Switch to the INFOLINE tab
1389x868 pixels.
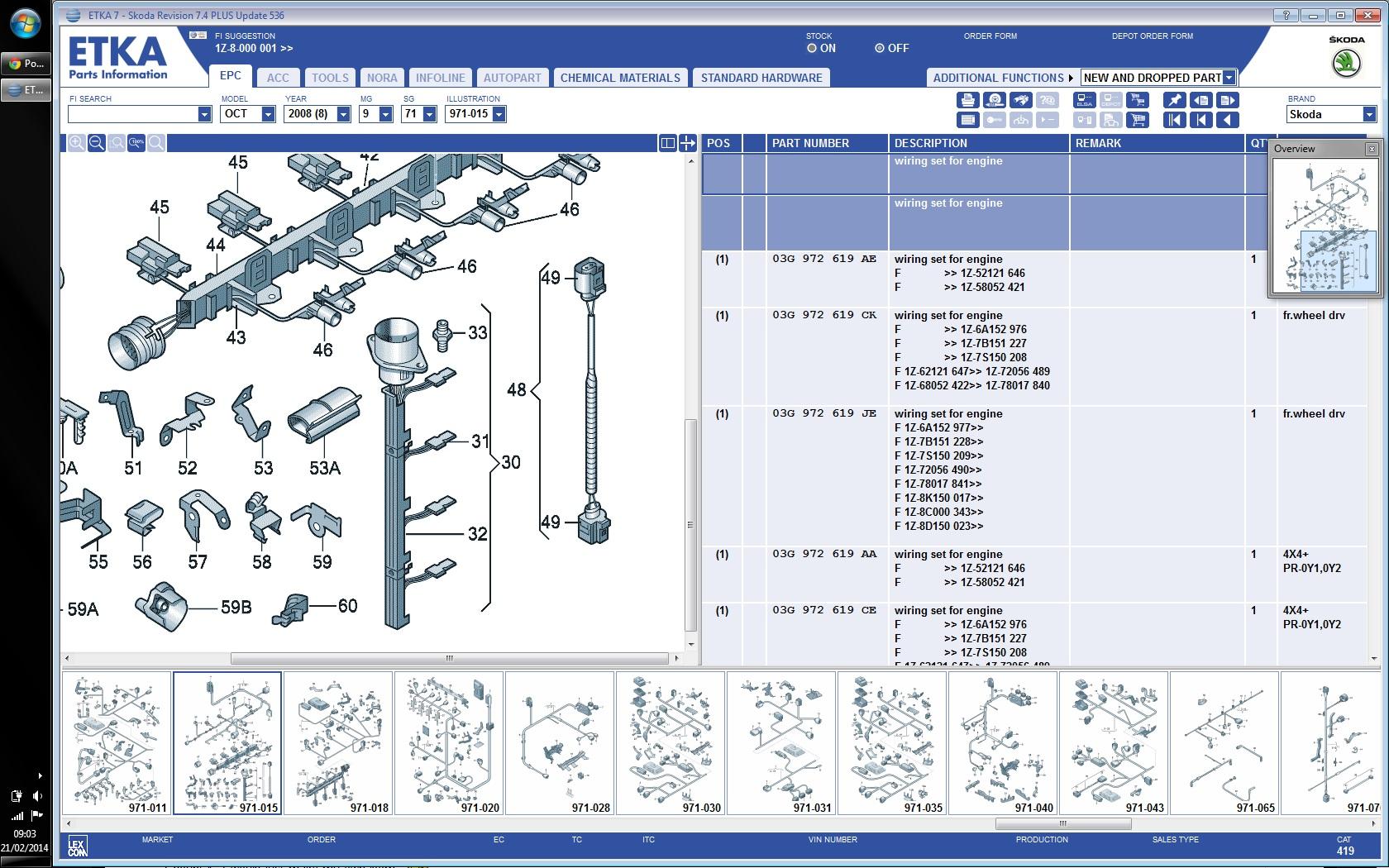click(441, 78)
